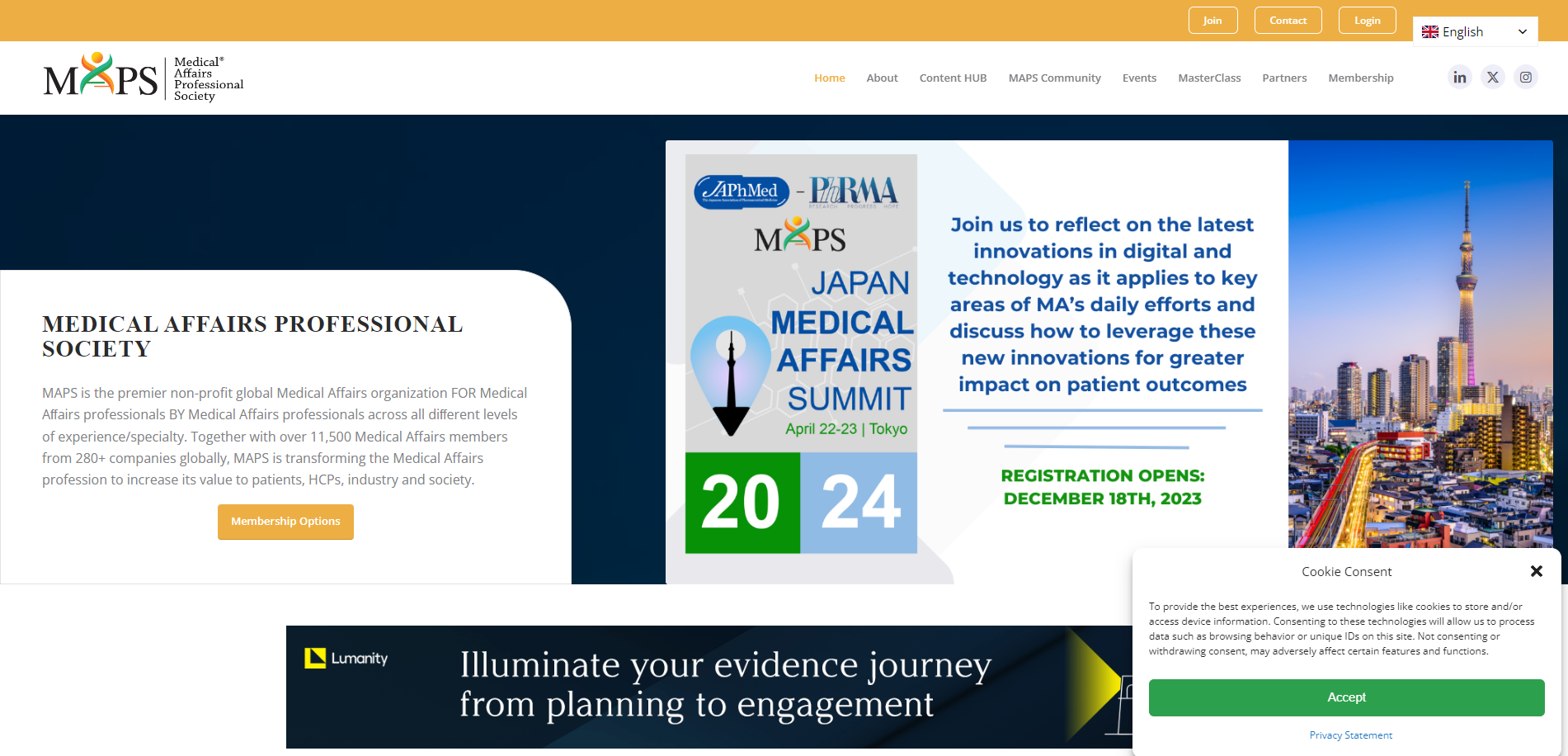This screenshot has height=756, width=1568.
Task: Open the Events menu
Action: [x=1139, y=78]
